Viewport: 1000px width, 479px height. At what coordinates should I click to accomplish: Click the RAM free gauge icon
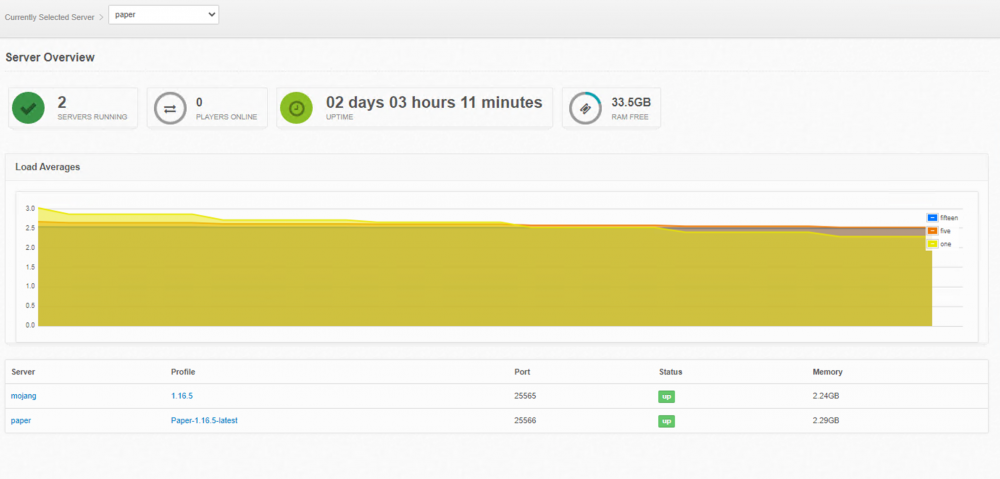tap(585, 108)
